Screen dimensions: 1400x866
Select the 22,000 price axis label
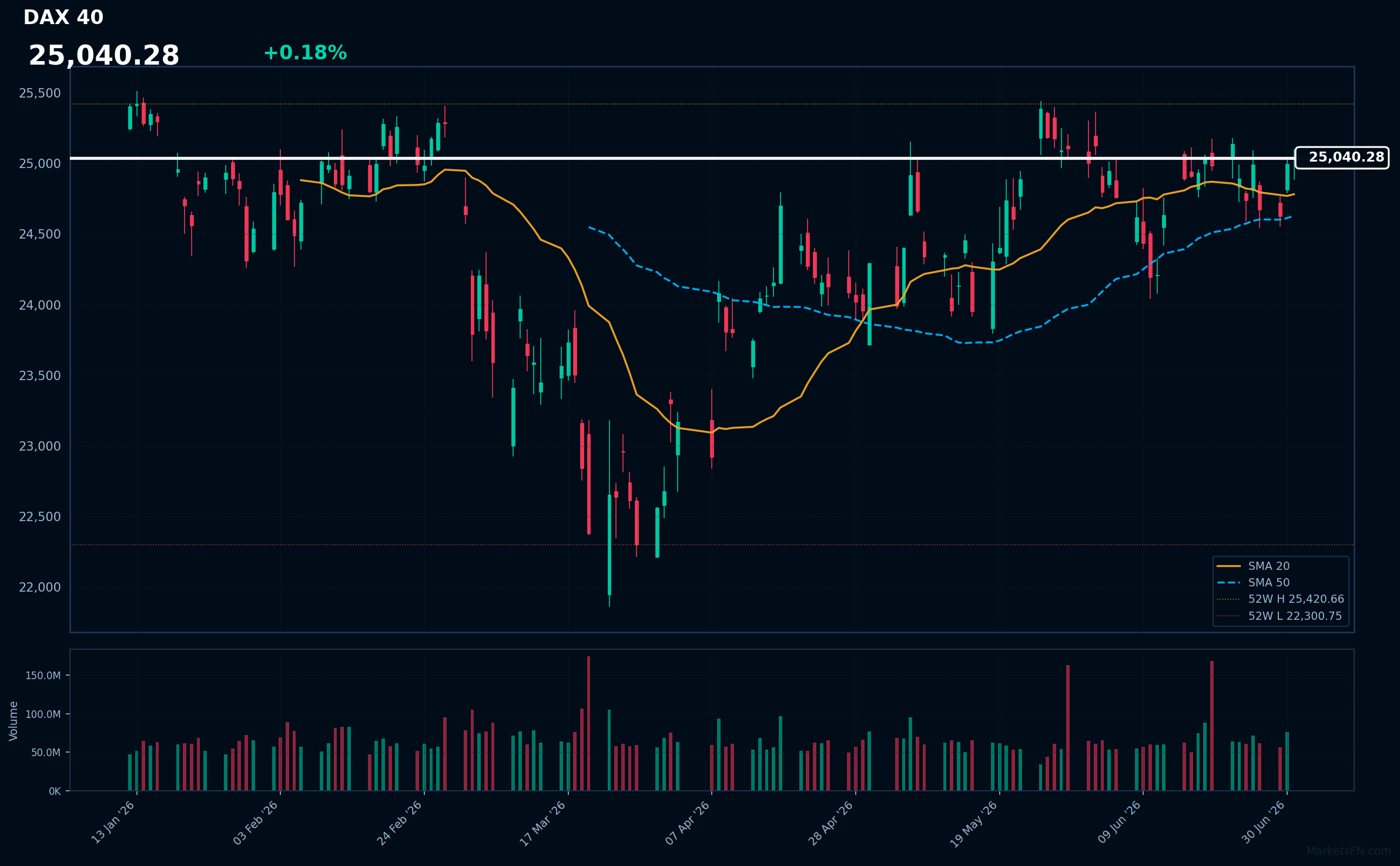40,588
